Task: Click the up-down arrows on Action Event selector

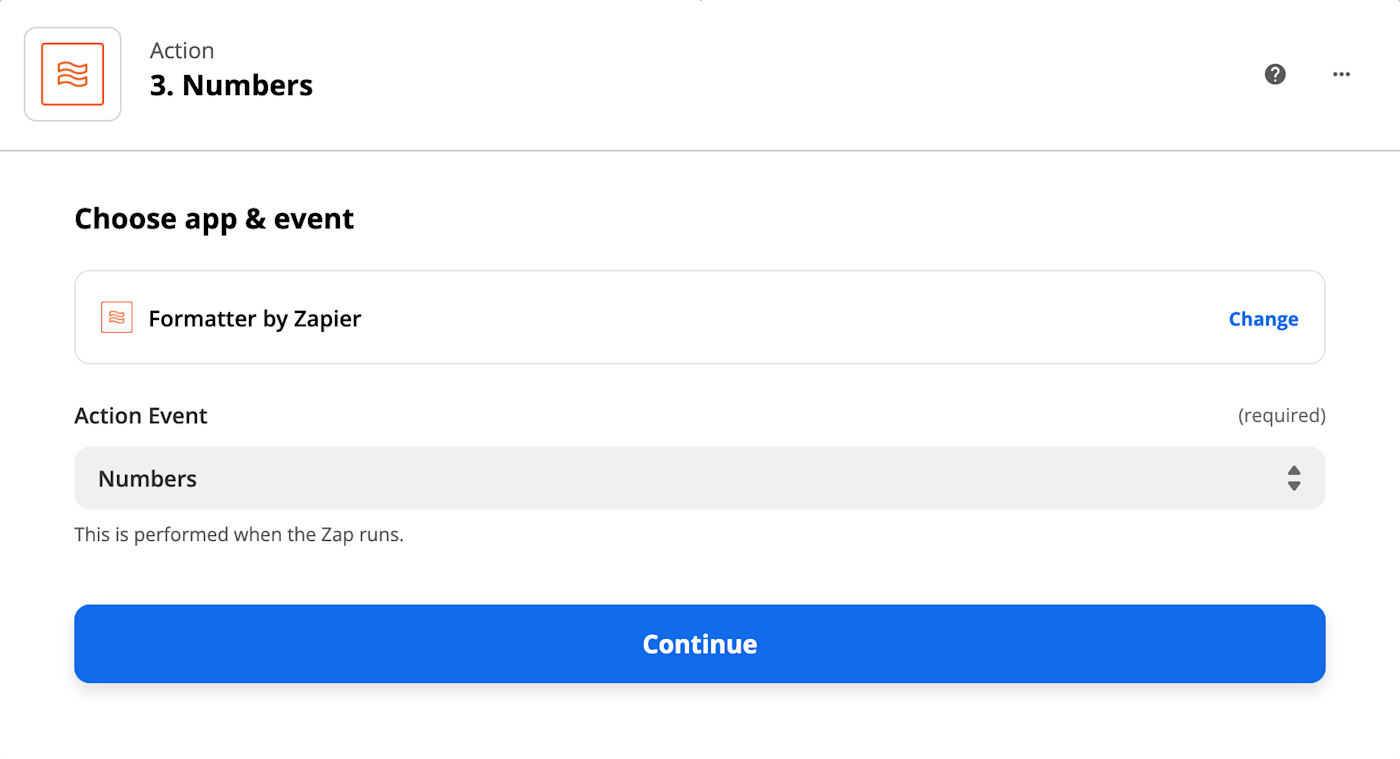Action: pyautogui.click(x=1294, y=478)
